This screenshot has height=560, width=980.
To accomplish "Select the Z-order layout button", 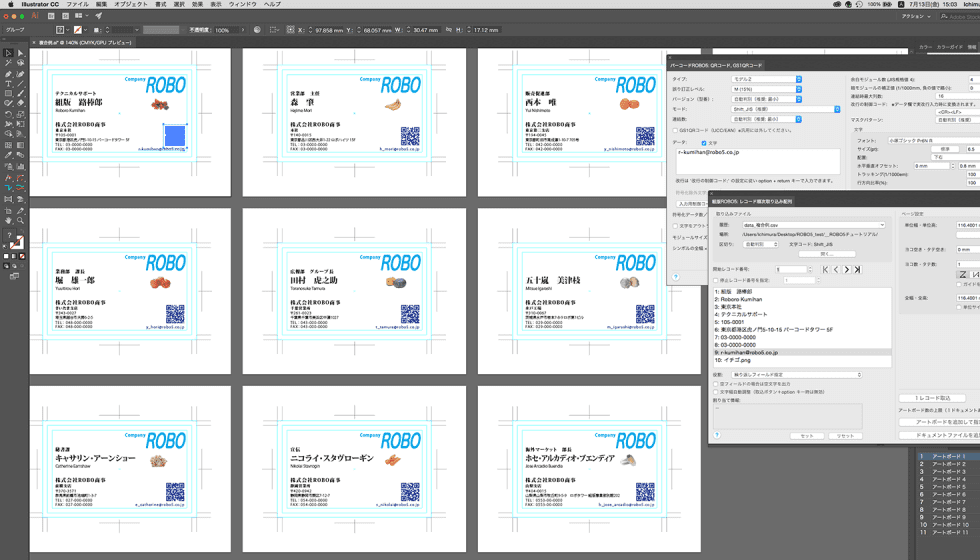I will click(x=962, y=274).
